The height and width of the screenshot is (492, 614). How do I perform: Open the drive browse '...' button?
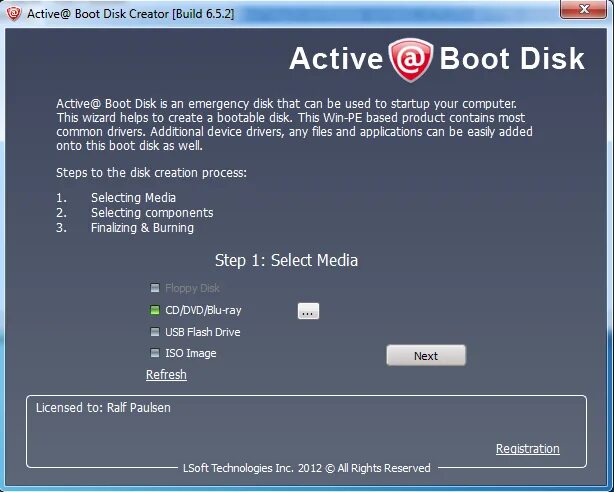308,311
